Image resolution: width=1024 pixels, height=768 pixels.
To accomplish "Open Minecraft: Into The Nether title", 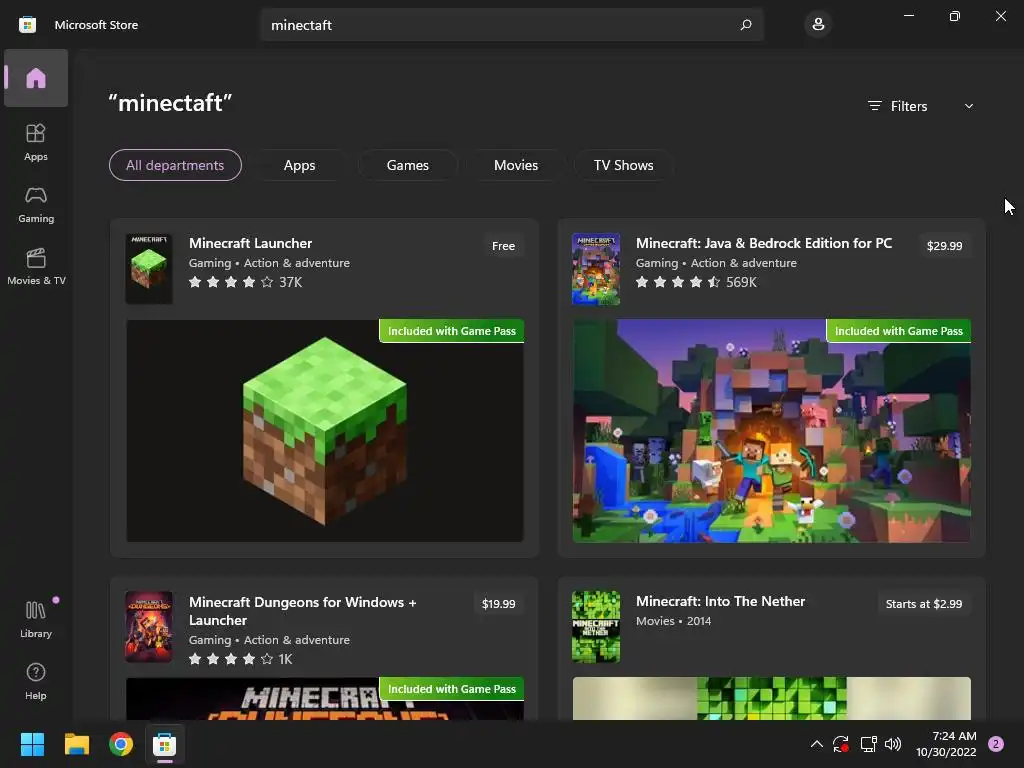I will point(720,601).
